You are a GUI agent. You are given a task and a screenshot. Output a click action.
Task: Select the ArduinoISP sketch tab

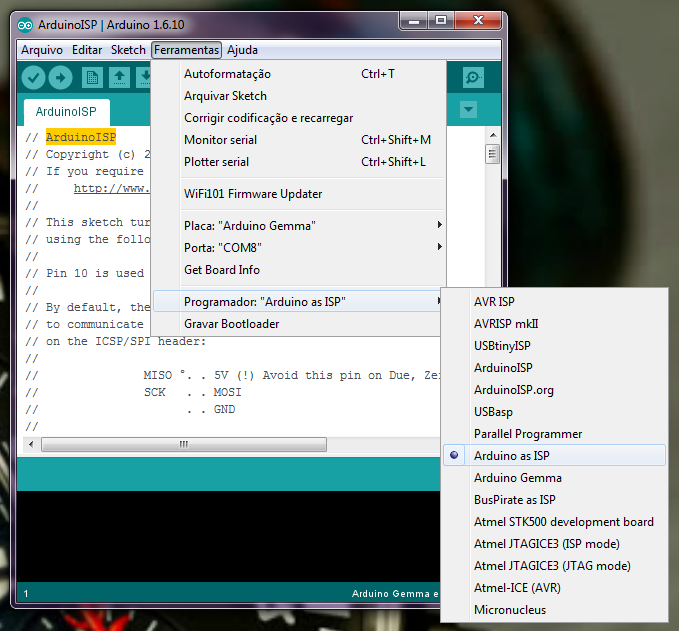coord(66,112)
